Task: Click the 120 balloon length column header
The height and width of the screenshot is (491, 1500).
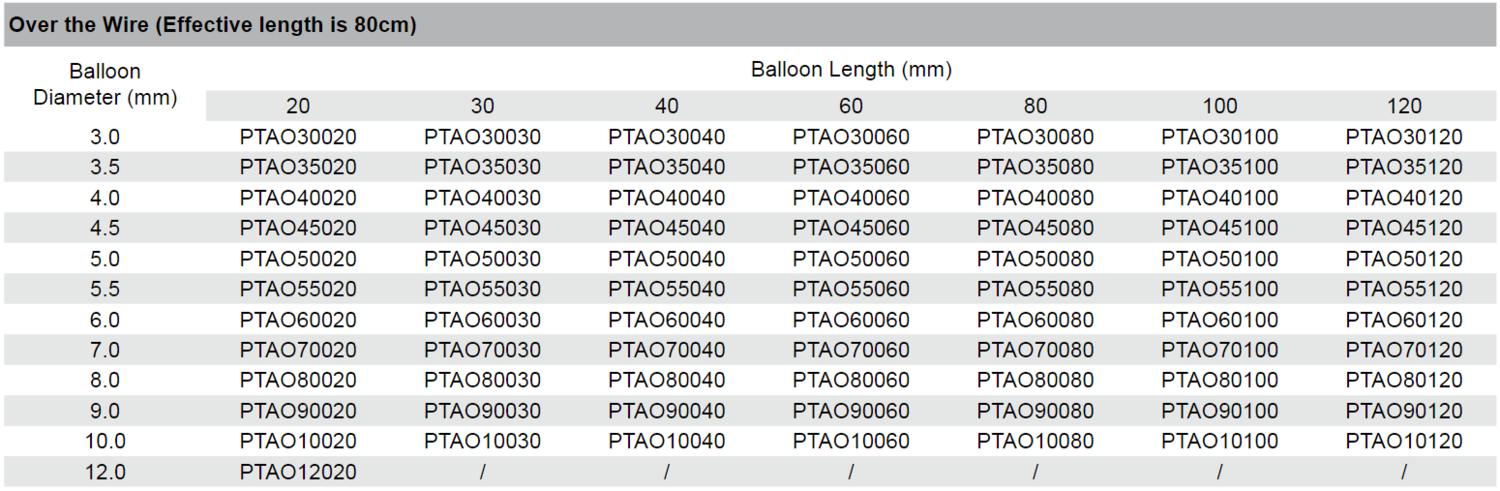Action: [x=1404, y=106]
